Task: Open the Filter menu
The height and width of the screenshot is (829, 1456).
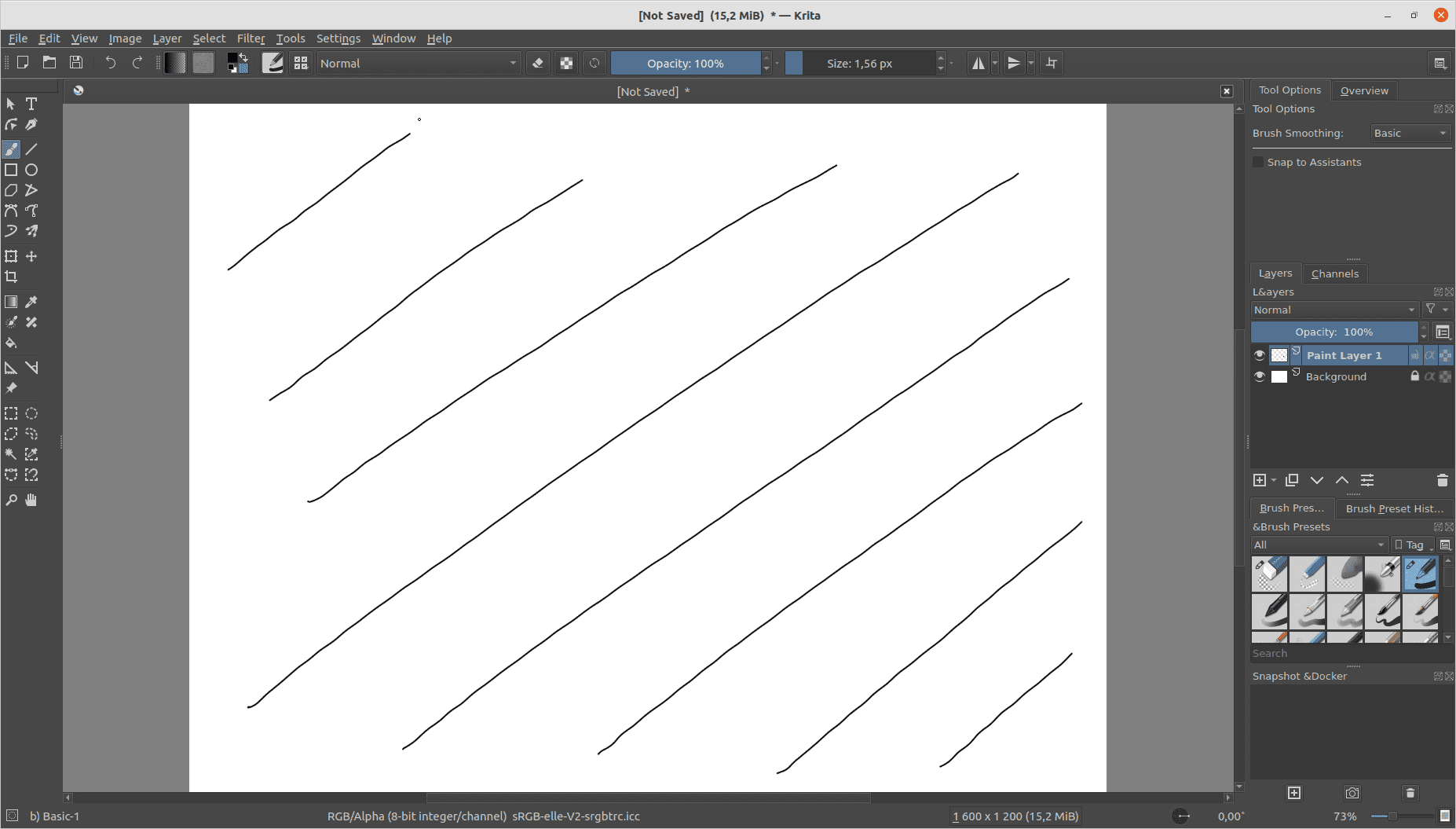Action: 251,39
